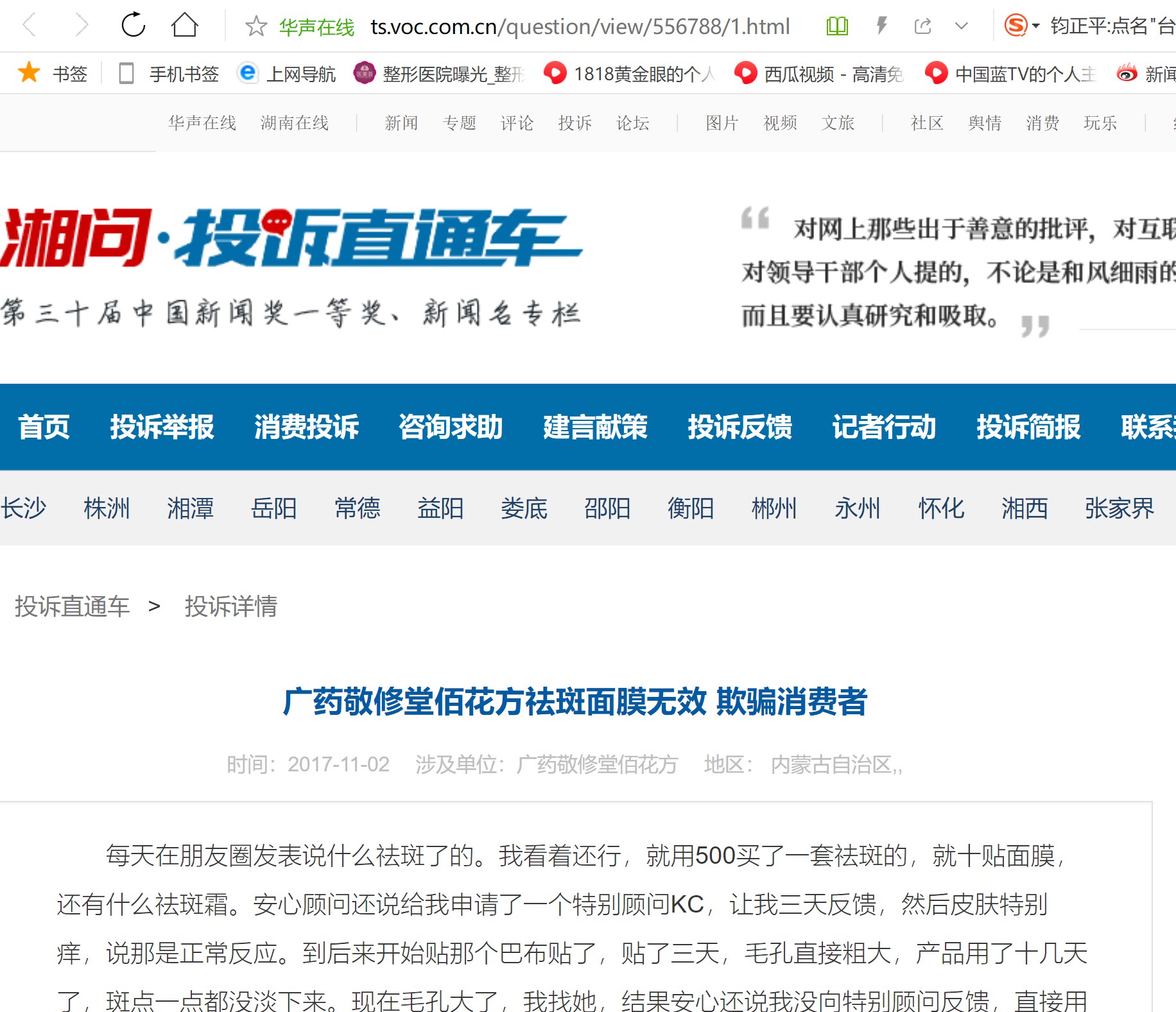This screenshot has height=1012, width=1176.
Task: Select 投诉举报 tab
Action: (162, 427)
